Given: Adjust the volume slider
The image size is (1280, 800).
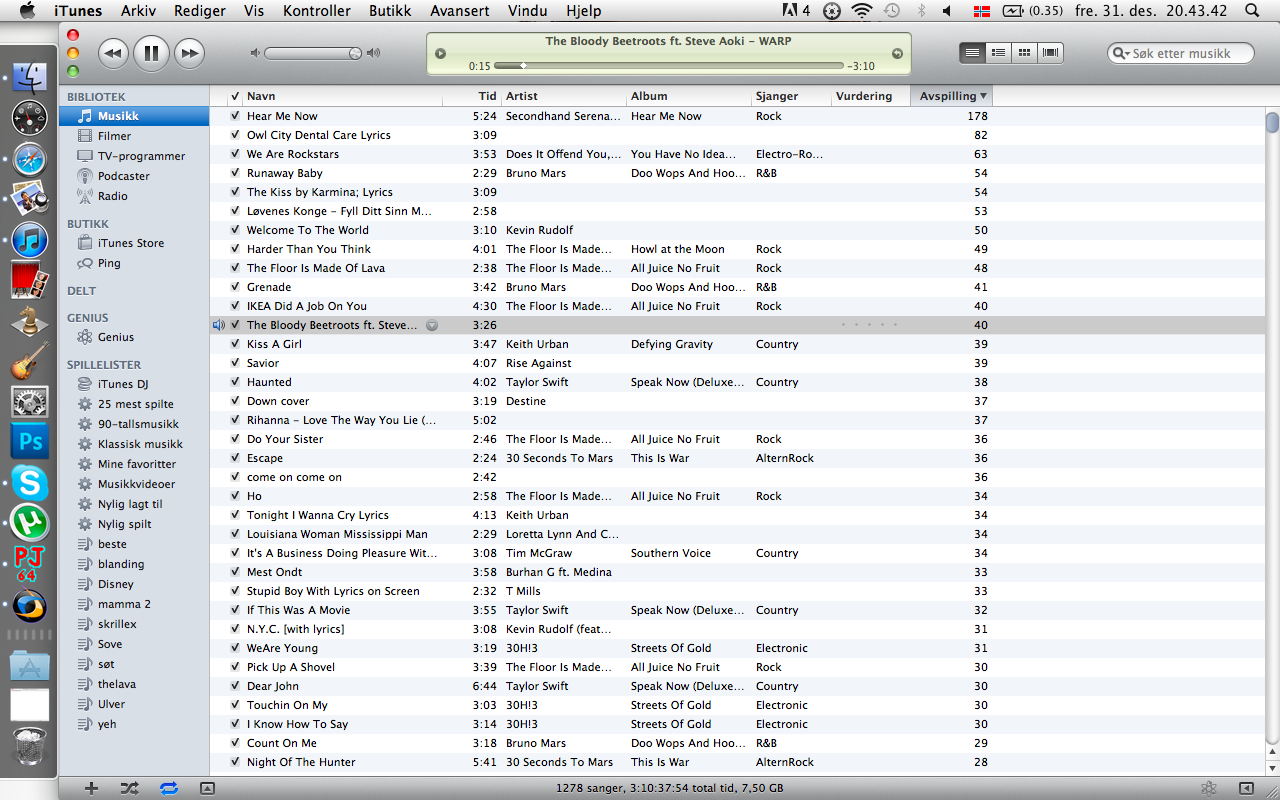Looking at the screenshot, I should point(315,53).
